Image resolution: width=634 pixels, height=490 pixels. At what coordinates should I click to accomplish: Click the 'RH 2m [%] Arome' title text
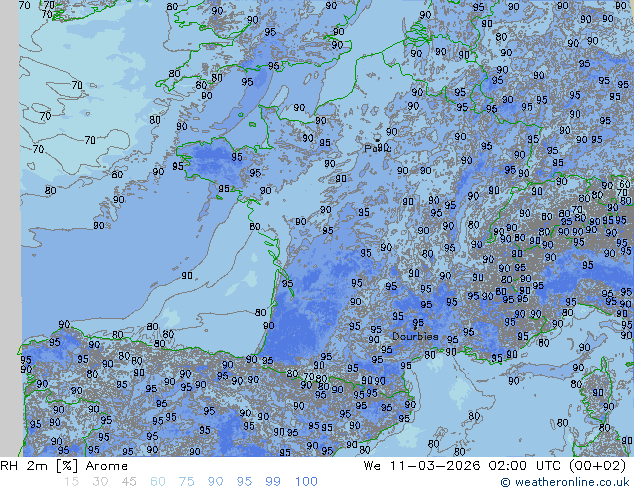64,466
